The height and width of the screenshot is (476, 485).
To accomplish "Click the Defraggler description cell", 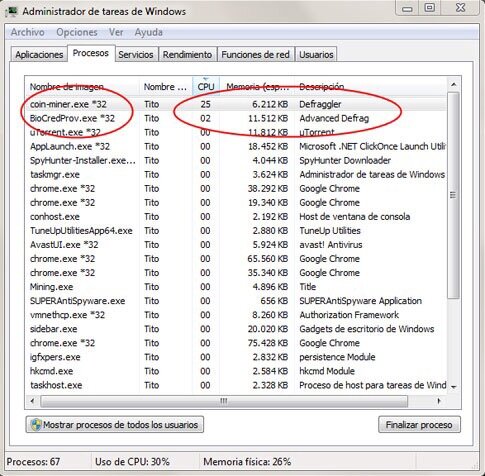I will (320, 104).
